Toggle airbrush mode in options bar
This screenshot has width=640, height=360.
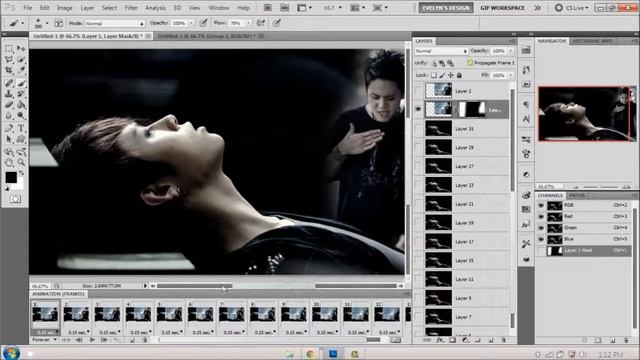pyautogui.click(x=260, y=23)
